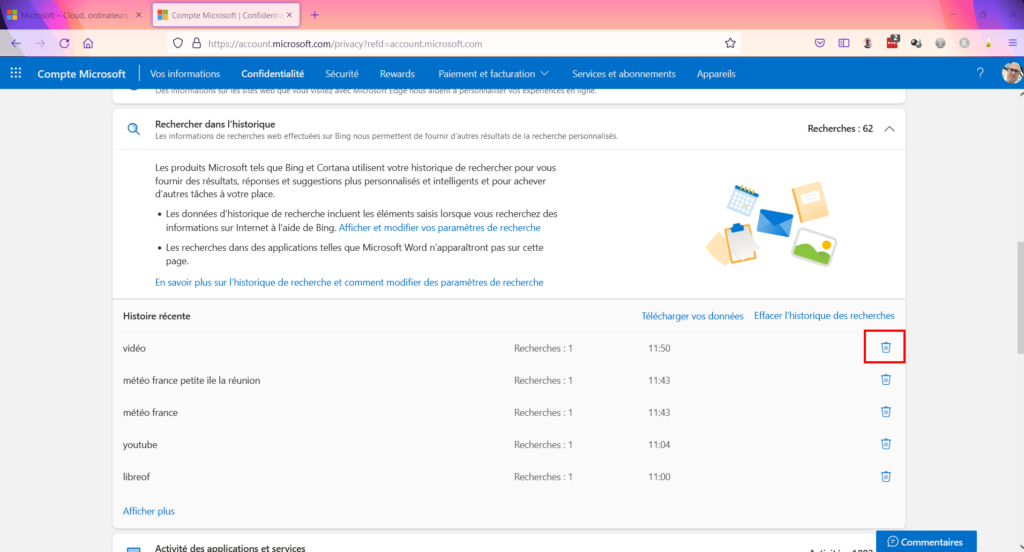Screen dimensions: 1024x552
Task: Click 'Télécharger vos données' link
Action: coord(692,316)
